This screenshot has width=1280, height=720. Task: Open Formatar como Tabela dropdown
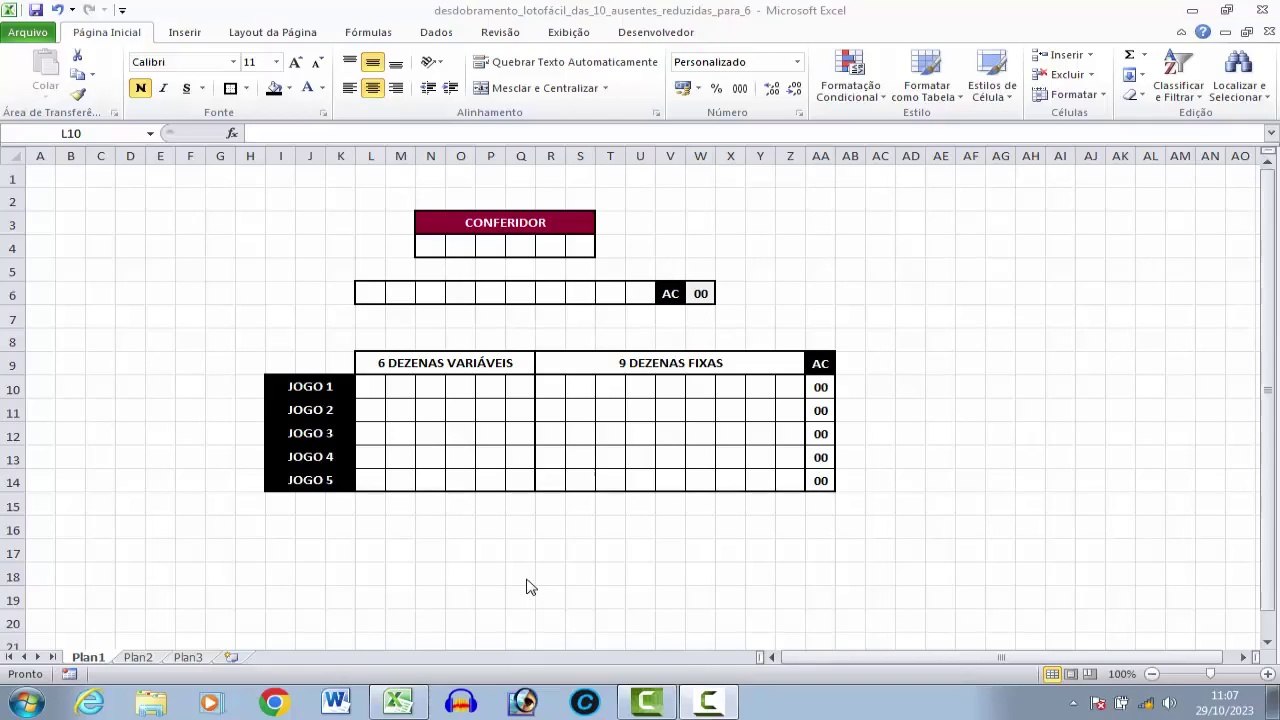coord(927,76)
